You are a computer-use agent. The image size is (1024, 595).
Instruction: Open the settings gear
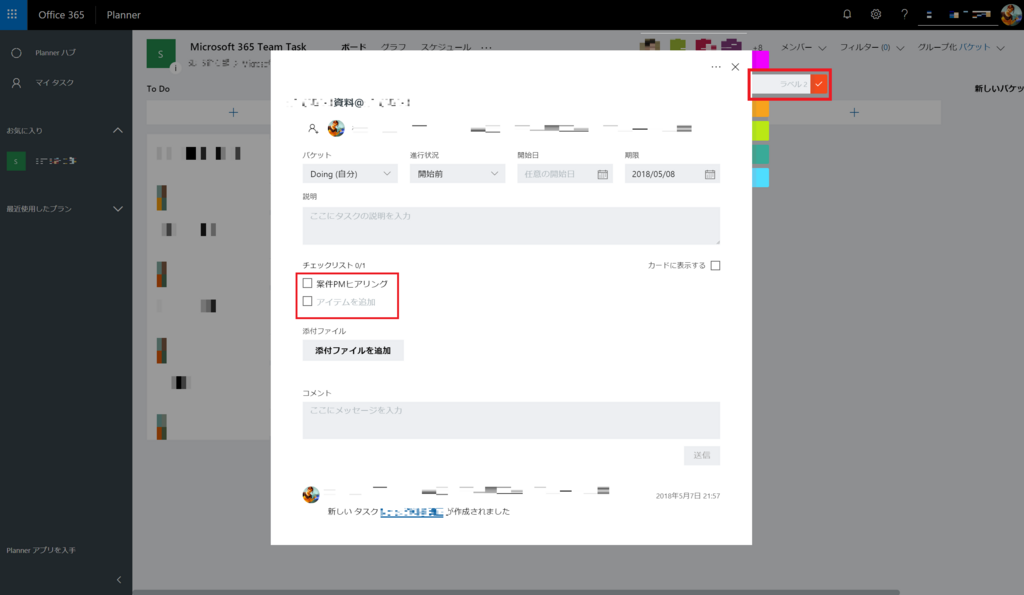pyautogui.click(x=877, y=14)
